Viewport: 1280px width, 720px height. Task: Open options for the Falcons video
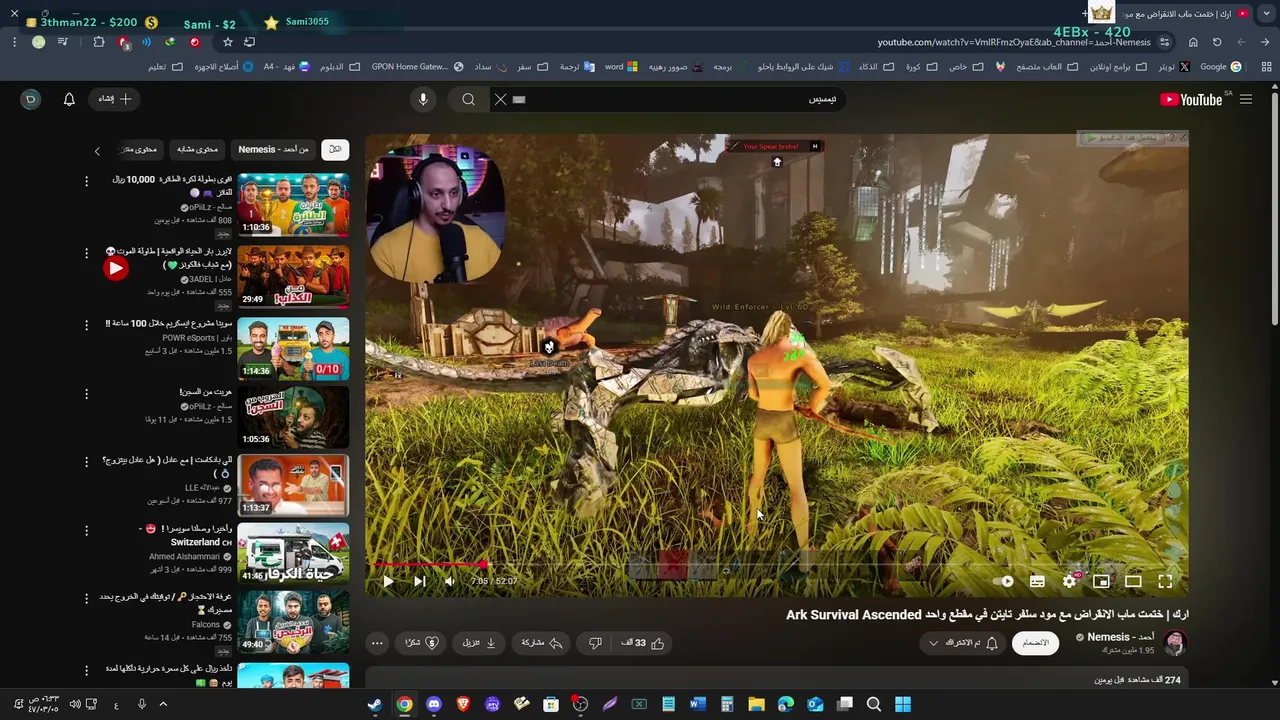[86, 597]
